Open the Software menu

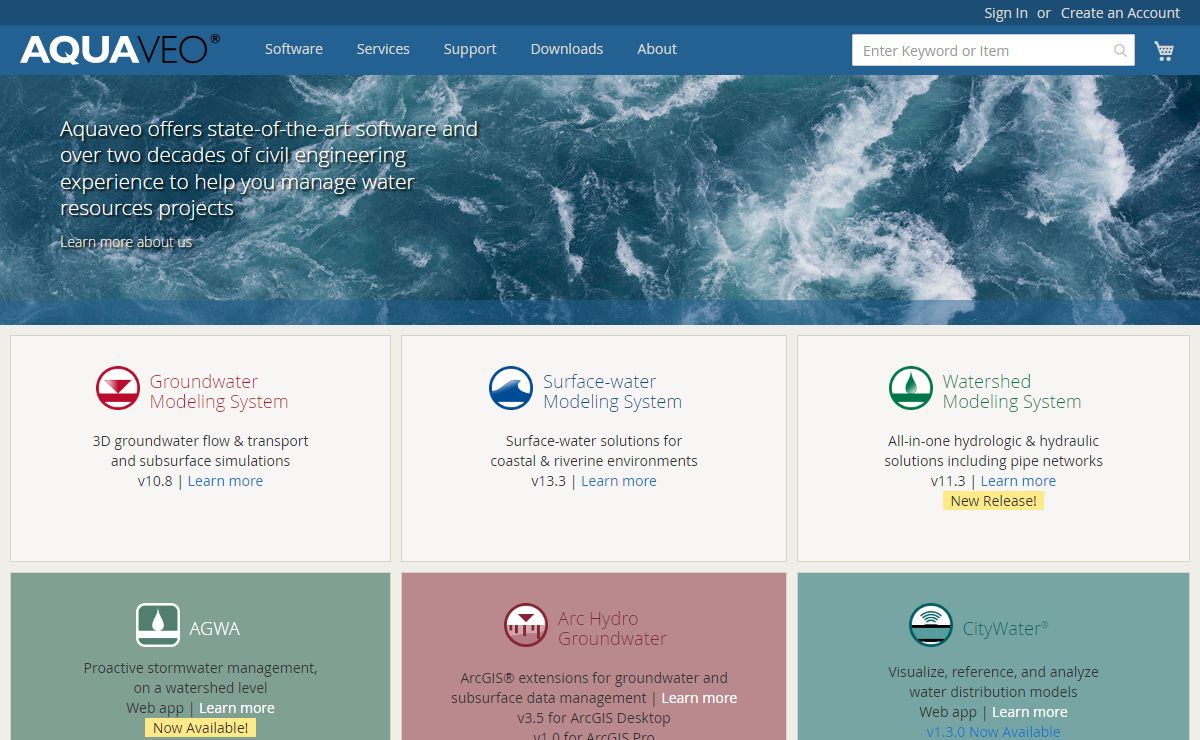tap(294, 49)
